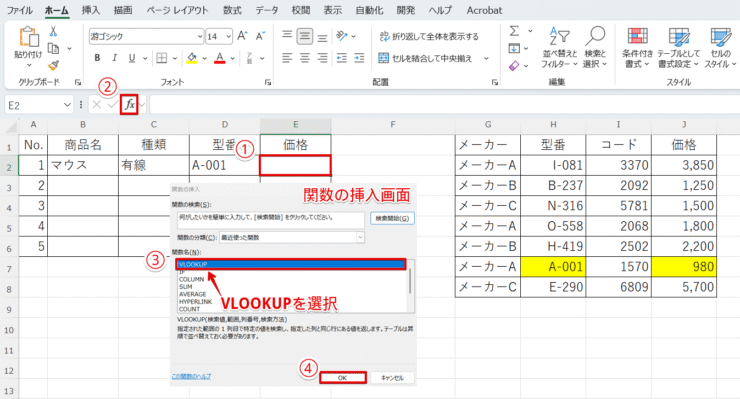Open alignment 配置 group dialog launcher
The image size is (740, 399).
(x=495, y=83)
